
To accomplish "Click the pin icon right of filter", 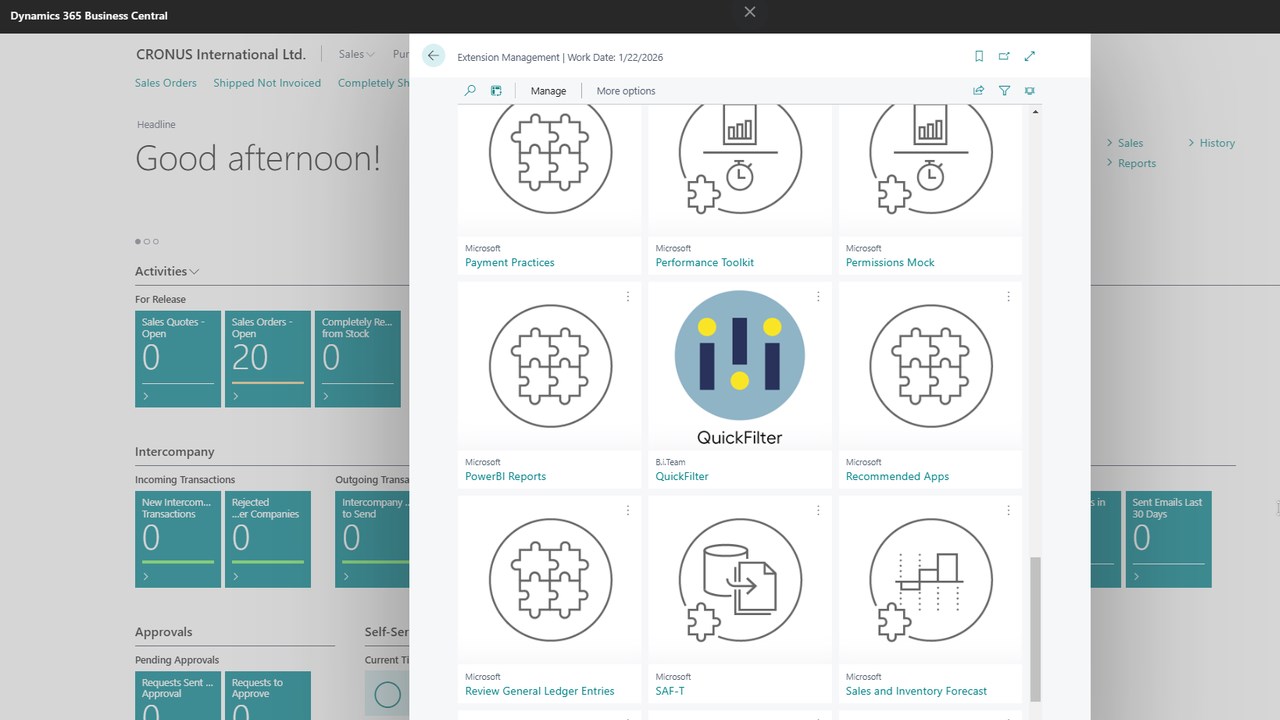I will [1030, 90].
